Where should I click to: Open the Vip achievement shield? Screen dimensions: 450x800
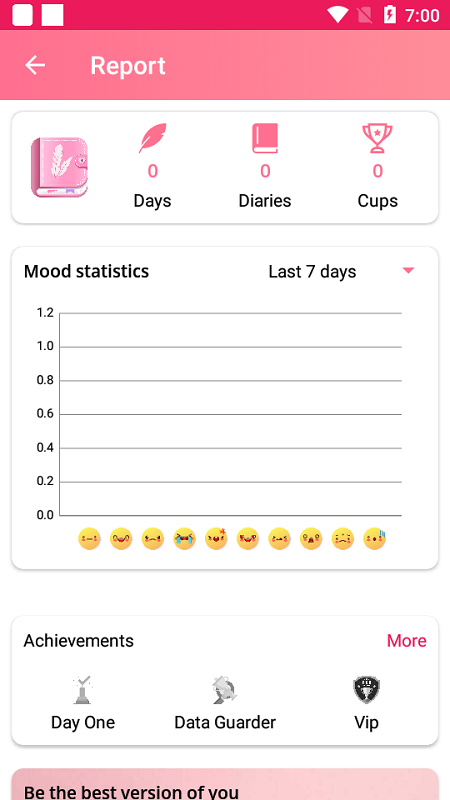tap(366, 690)
